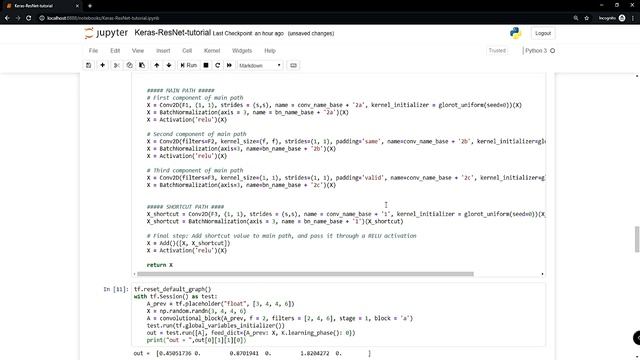This screenshot has height=360, width=640.
Task: Interrupt the kernel with stop icon
Action: (x=206, y=65)
